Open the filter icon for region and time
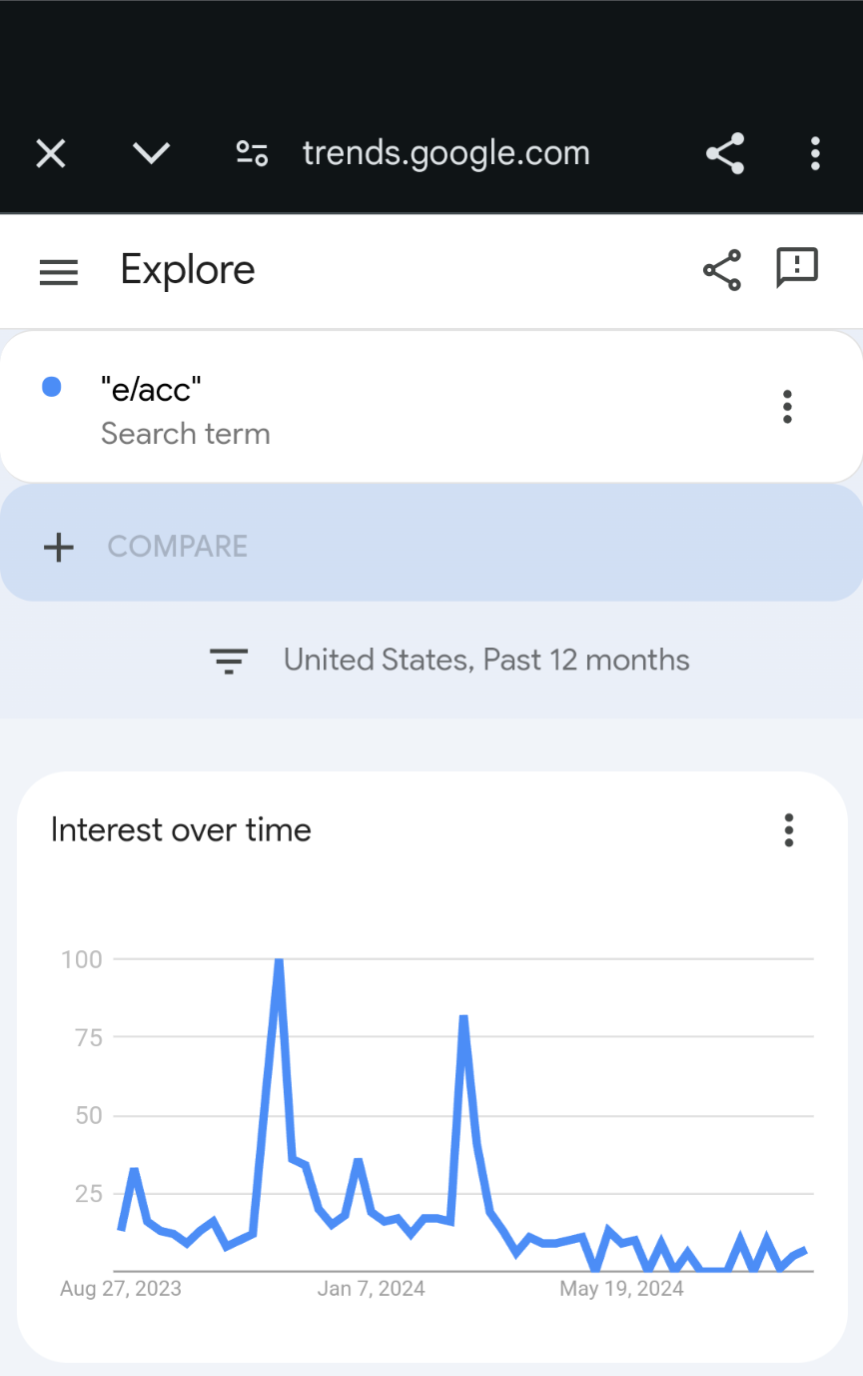Image resolution: width=863 pixels, height=1376 pixels. (228, 660)
